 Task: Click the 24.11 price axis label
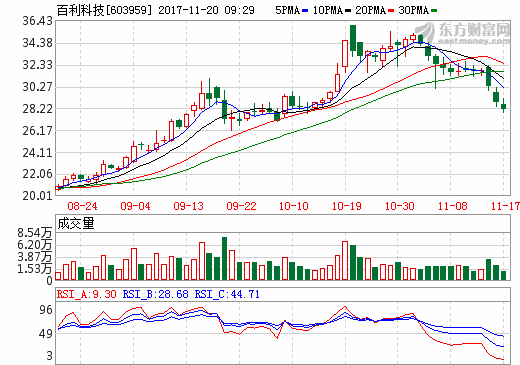point(38,153)
